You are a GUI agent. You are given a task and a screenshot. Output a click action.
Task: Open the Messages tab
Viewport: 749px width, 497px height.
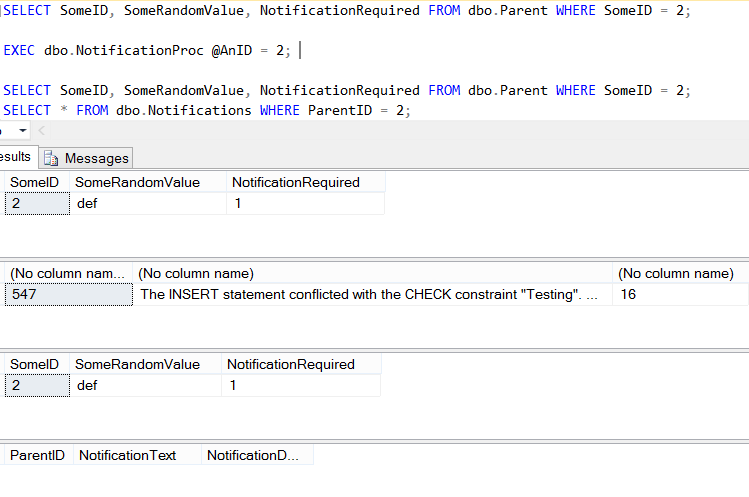pos(86,158)
